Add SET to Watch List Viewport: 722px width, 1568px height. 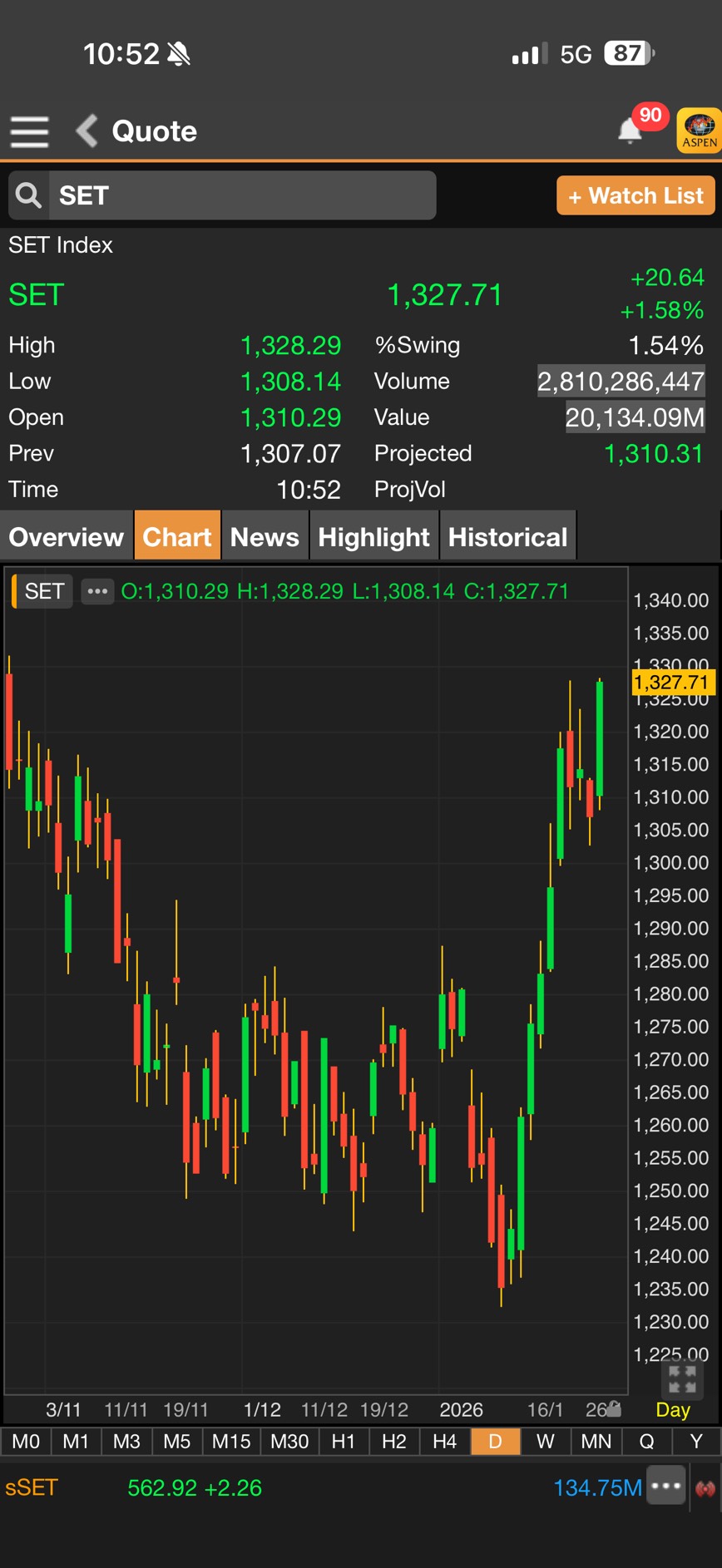635,196
